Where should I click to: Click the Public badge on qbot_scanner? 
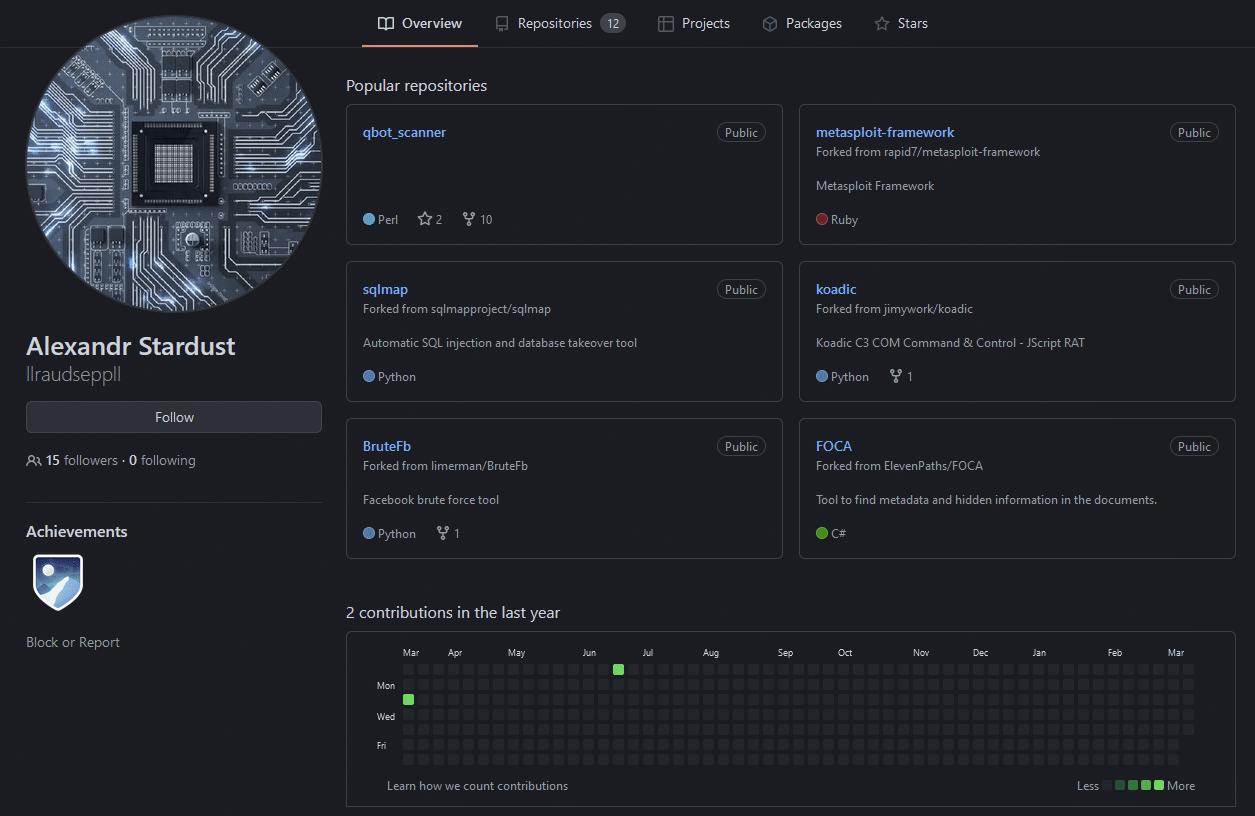[x=741, y=132]
